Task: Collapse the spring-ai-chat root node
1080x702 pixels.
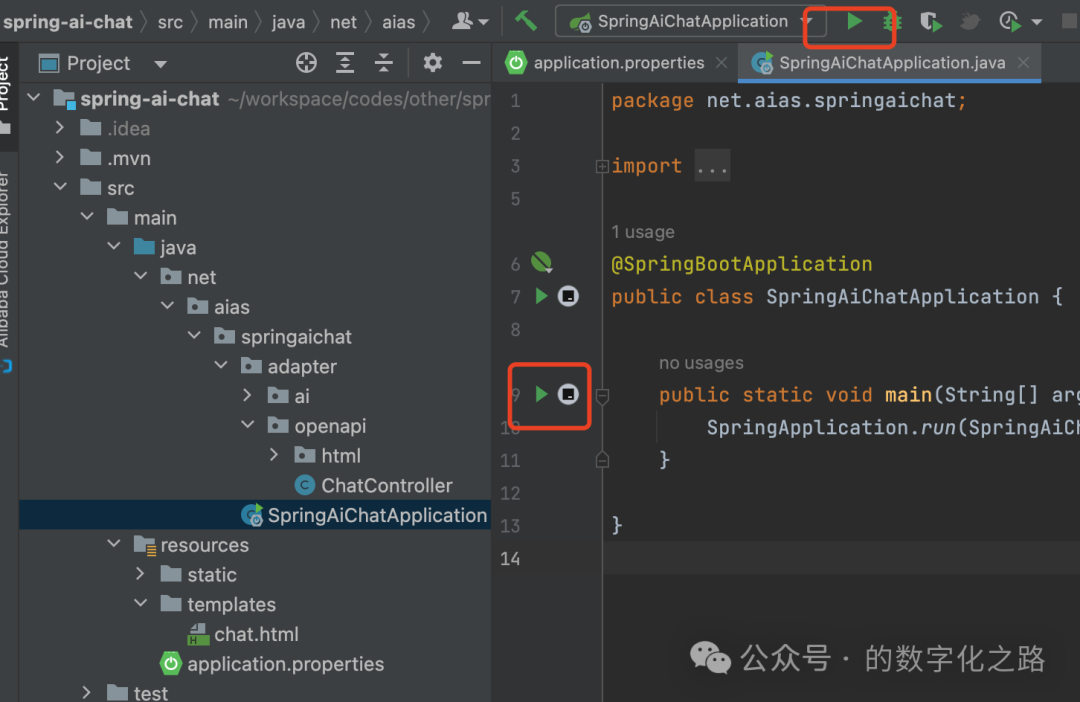Action: pos(34,98)
